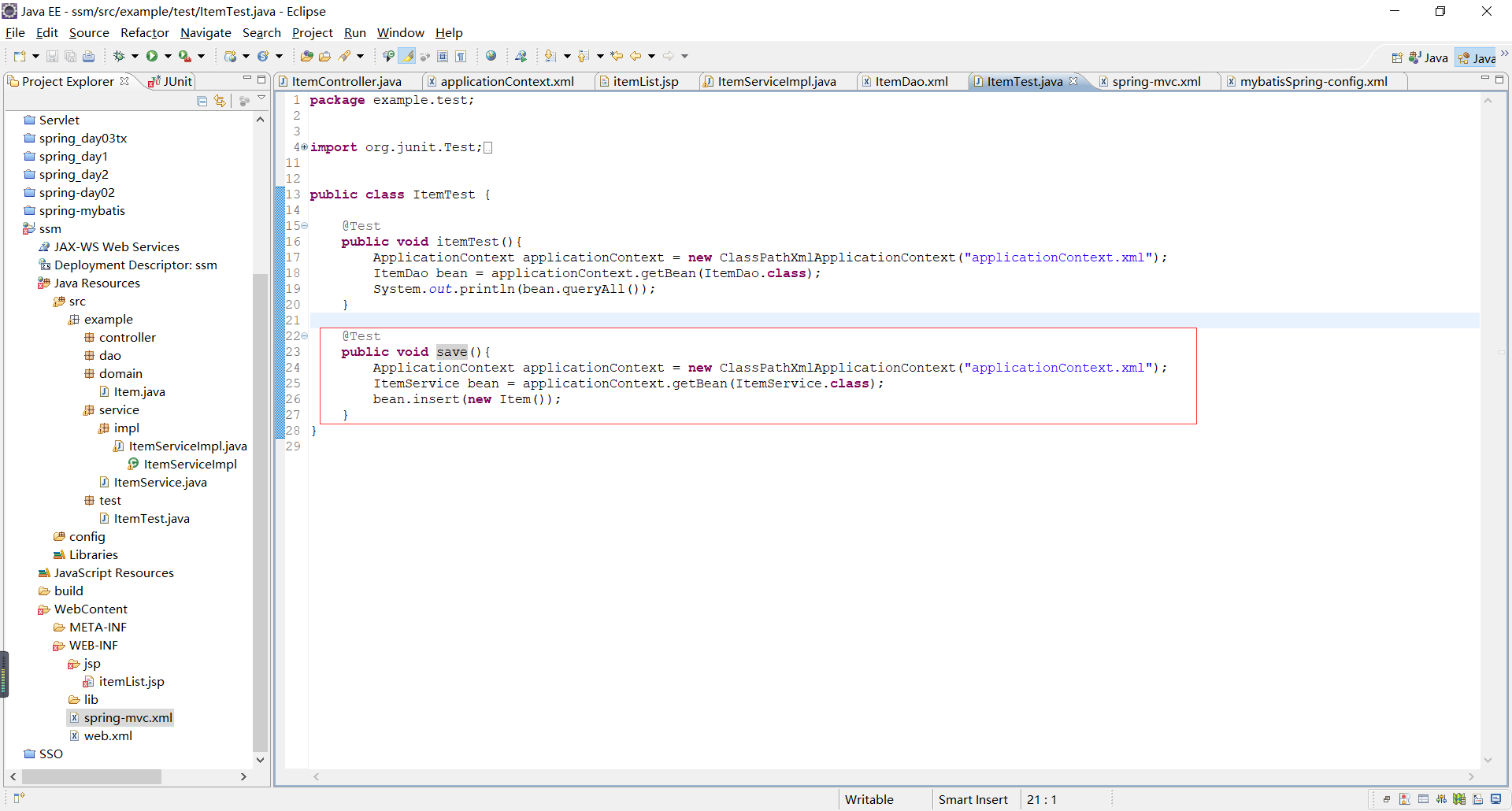Screen dimensions: 1512x811
Task: Select the itemList.jsp tree file
Action: [132, 681]
